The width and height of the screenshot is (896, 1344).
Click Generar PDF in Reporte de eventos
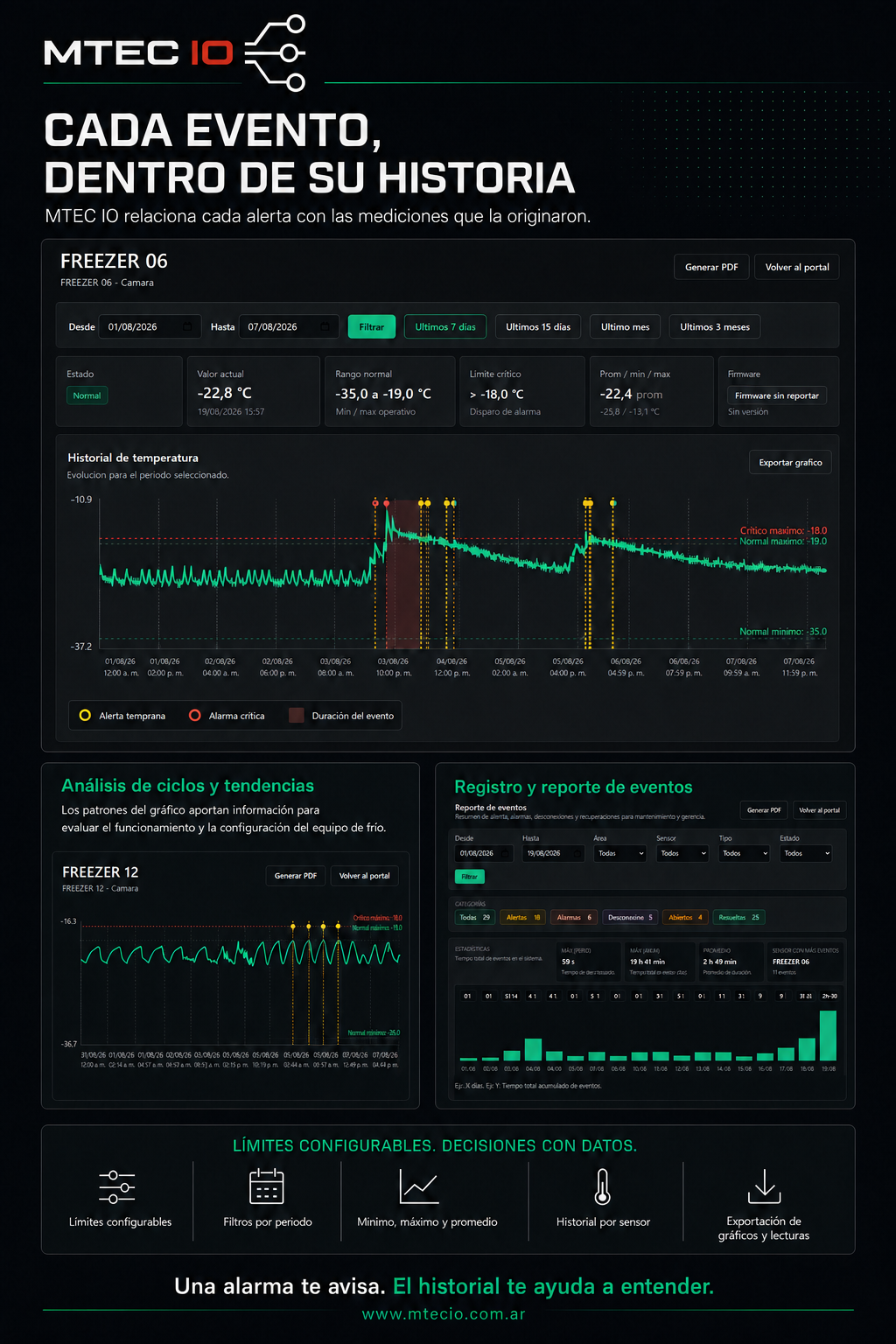[764, 810]
